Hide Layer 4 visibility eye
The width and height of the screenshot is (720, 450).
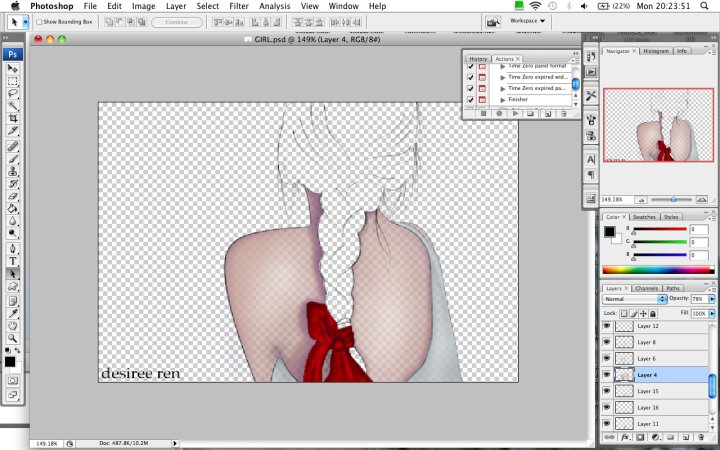(x=607, y=375)
